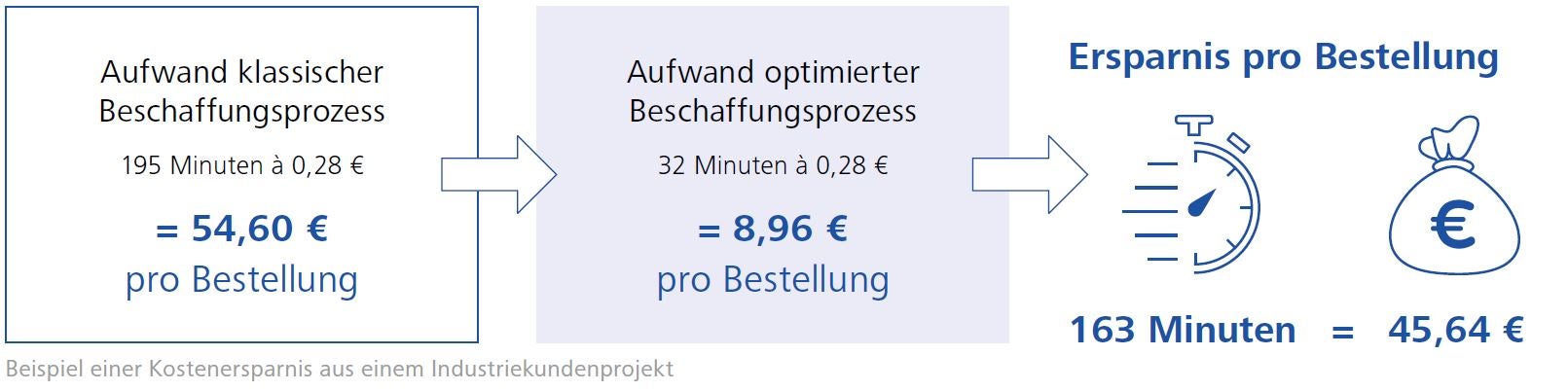Select 'Aufwand optimierter Beschaffungsprozess' title
Image resolution: width=1568 pixels, height=391 pixels.
point(773,91)
